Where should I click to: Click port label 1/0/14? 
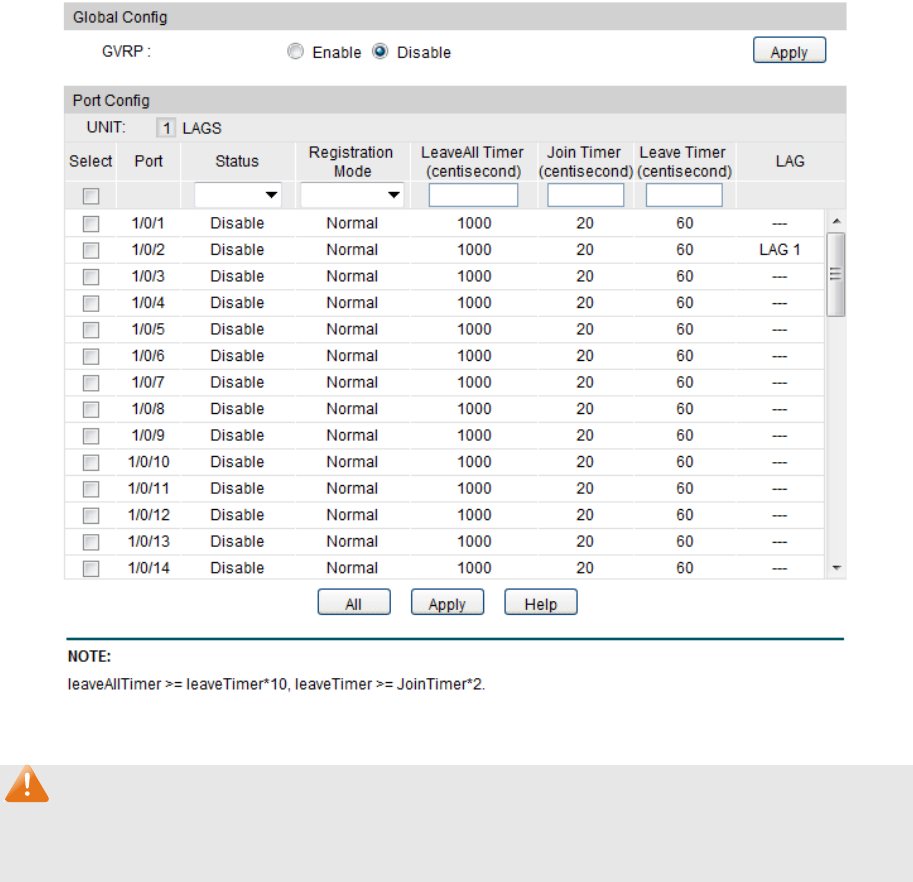(148, 568)
